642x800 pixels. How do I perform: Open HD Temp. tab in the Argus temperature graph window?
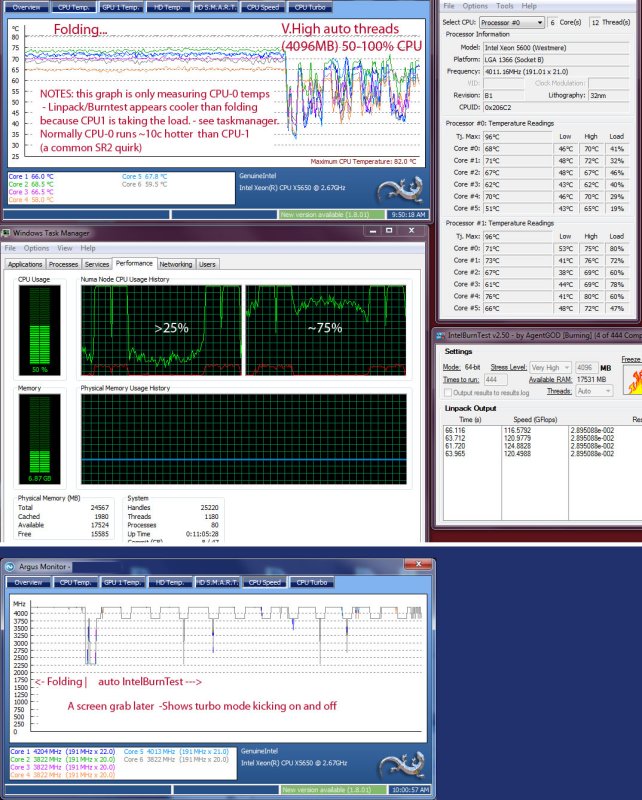(x=168, y=7)
